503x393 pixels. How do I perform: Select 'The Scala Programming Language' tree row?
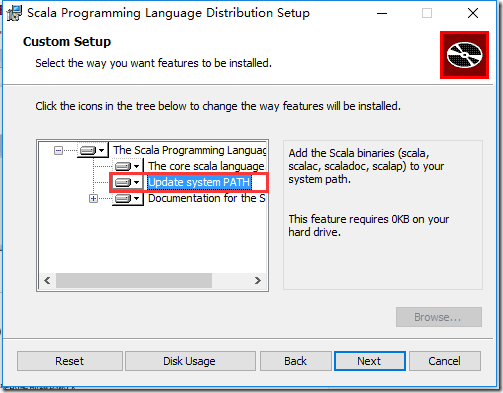pyautogui.click(x=189, y=150)
